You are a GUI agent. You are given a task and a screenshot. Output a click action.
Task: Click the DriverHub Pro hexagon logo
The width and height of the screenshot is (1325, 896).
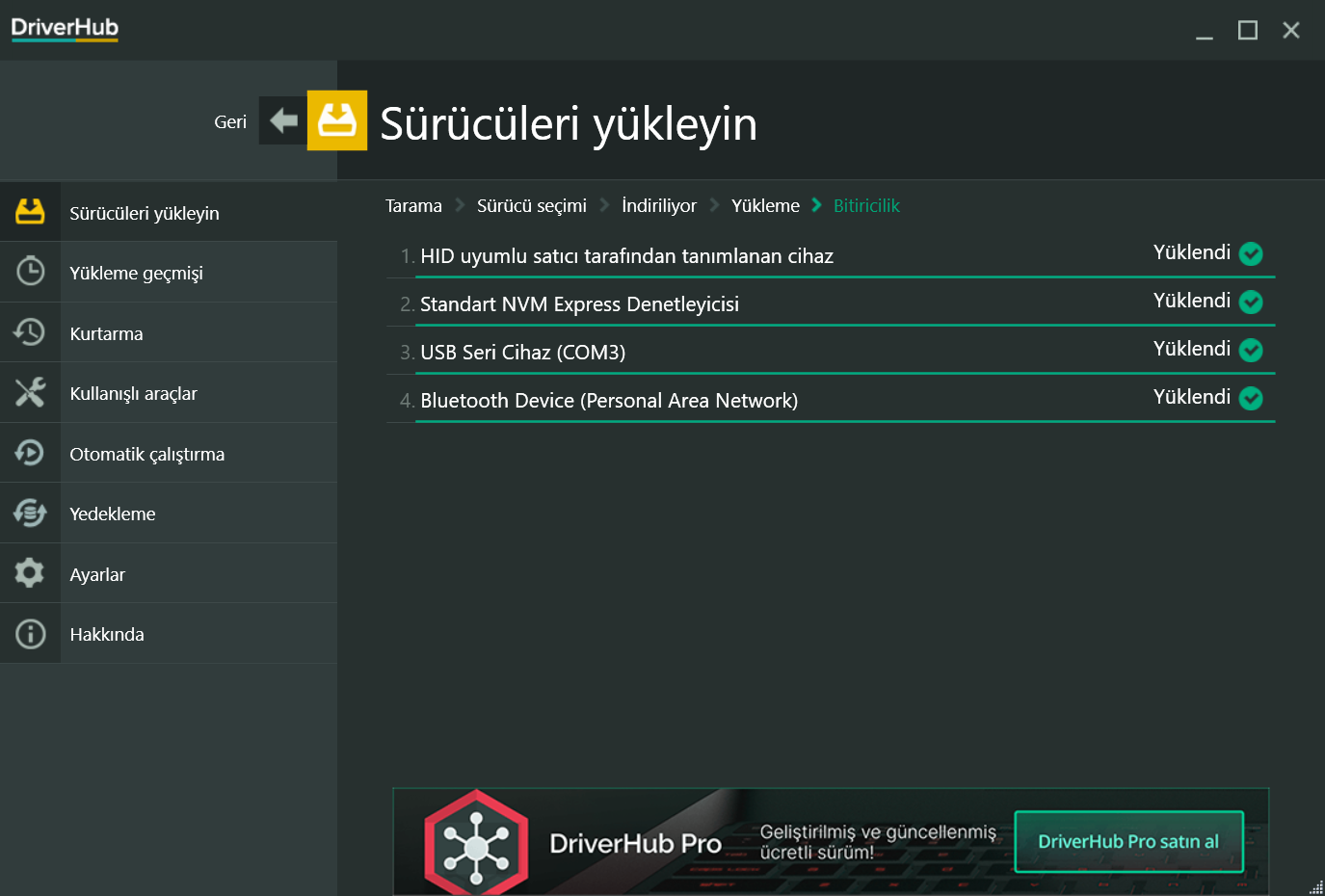coord(476,844)
